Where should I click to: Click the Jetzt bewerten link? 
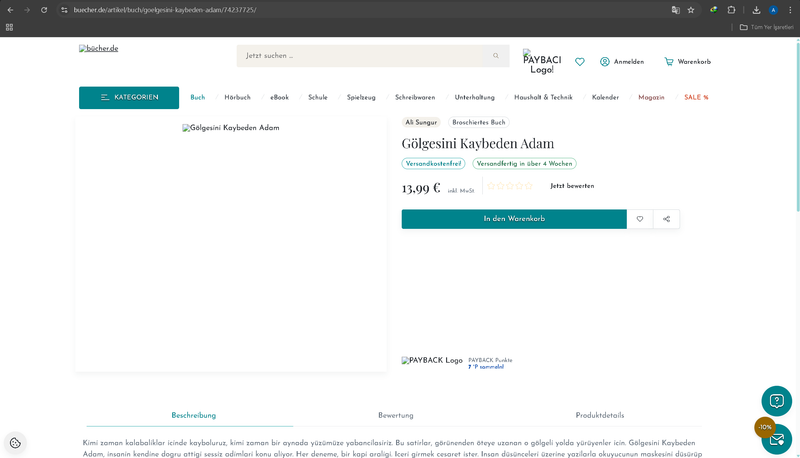pyautogui.click(x=572, y=186)
